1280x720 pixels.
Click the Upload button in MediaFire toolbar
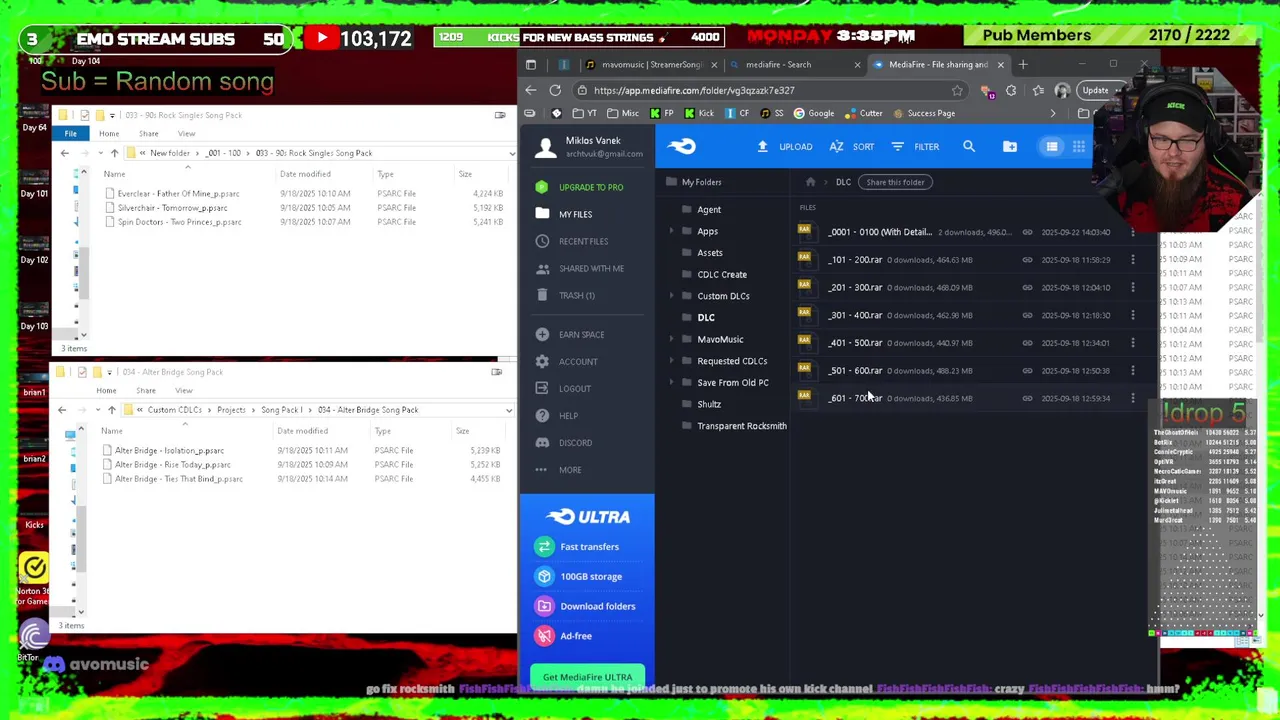coord(786,147)
